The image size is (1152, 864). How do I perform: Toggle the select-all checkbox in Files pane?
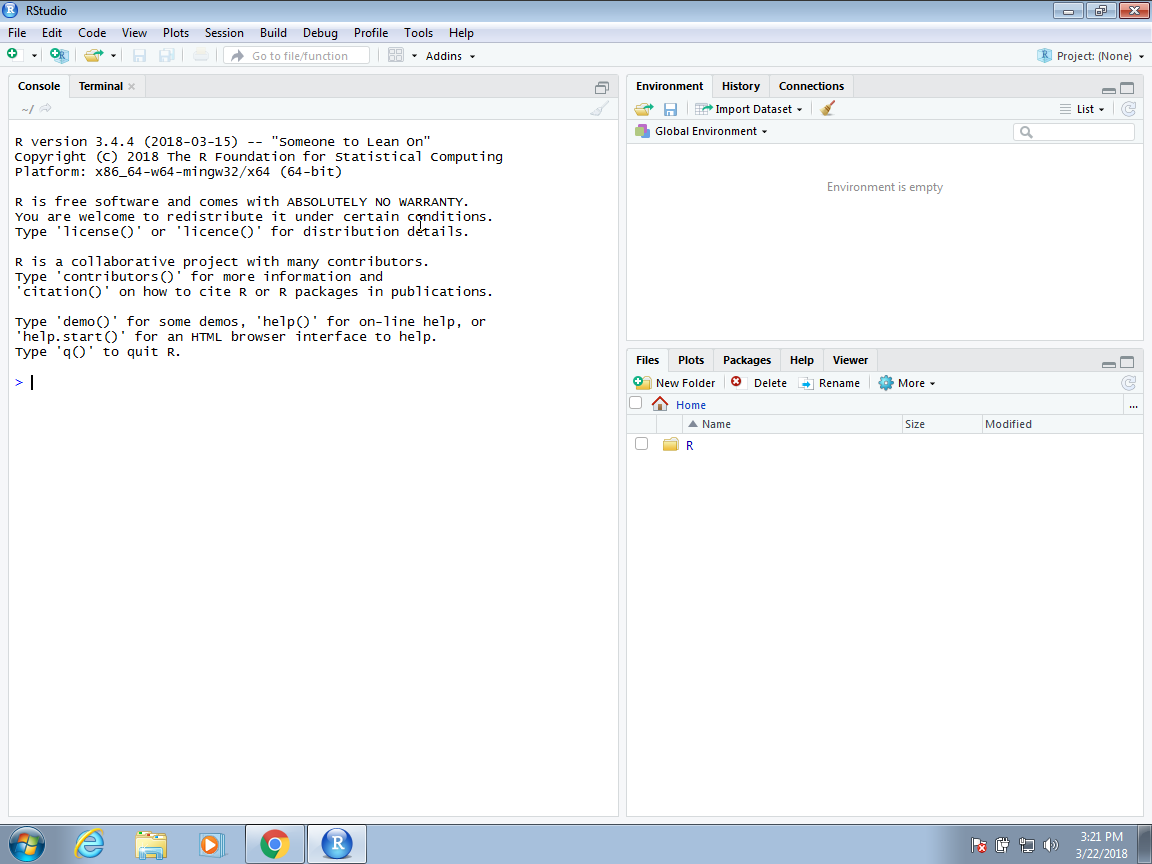(x=635, y=403)
